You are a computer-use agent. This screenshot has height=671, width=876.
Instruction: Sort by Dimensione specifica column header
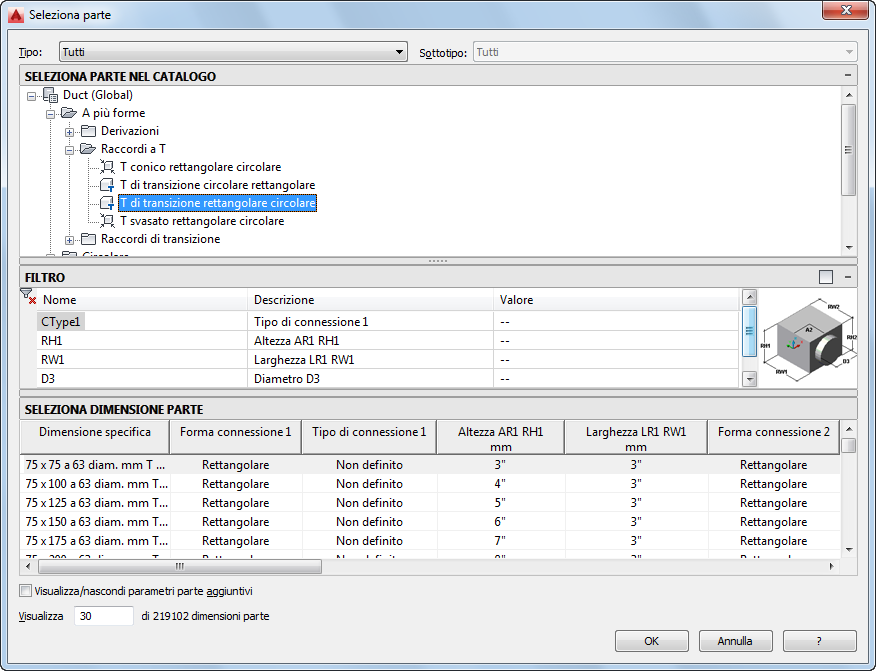point(94,437)
